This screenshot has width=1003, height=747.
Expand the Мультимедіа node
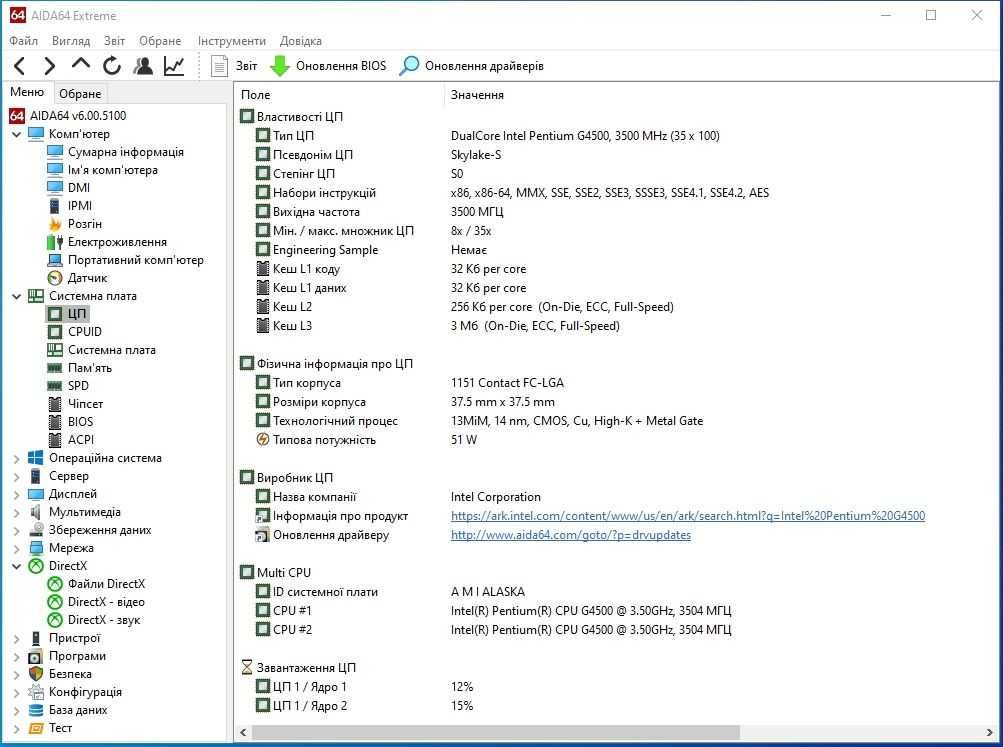(17, 512)
